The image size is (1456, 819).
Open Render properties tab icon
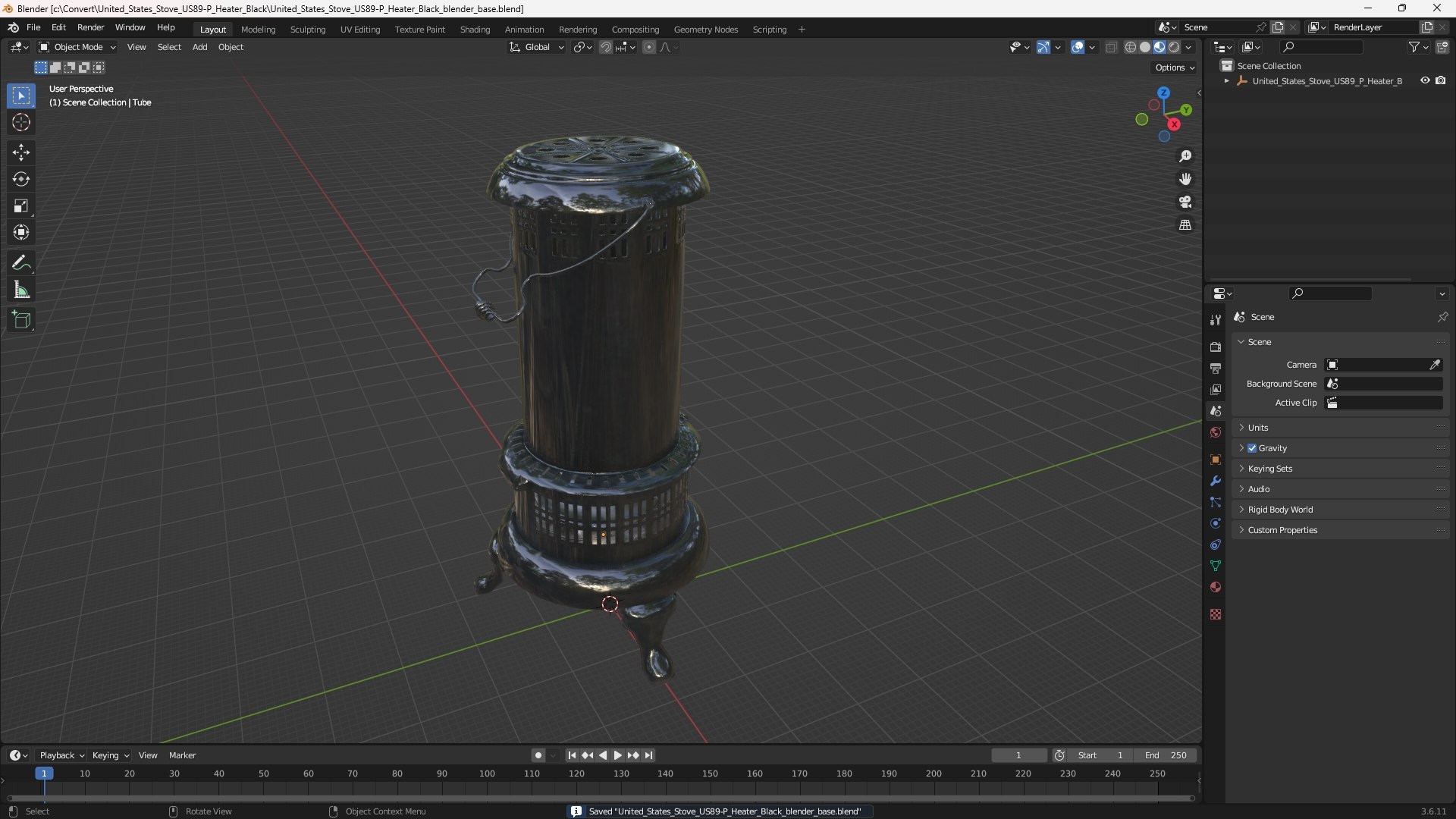click(1216, 347)
